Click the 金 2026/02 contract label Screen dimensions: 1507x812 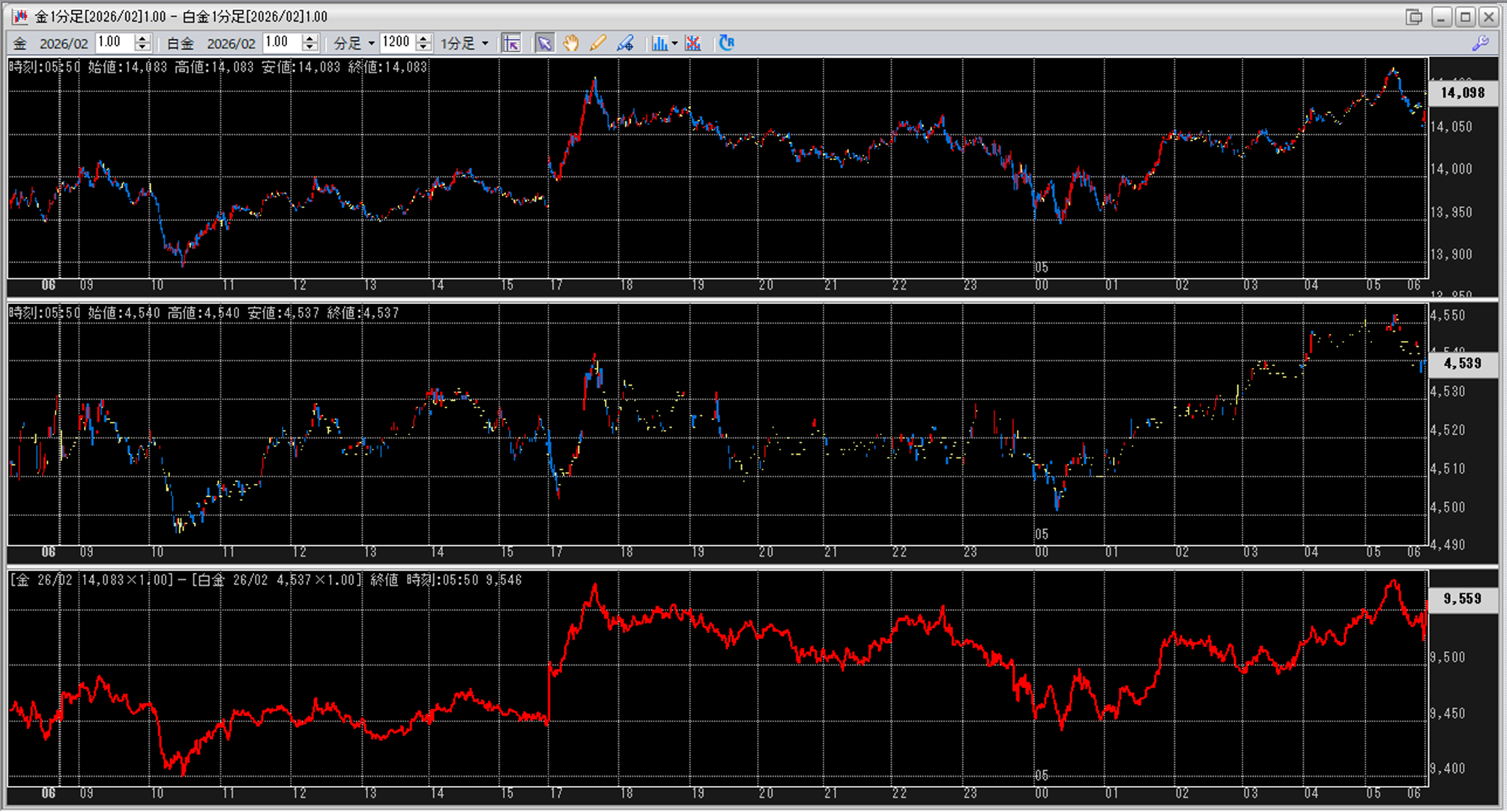pyautogui.click(x=51, y=43)
